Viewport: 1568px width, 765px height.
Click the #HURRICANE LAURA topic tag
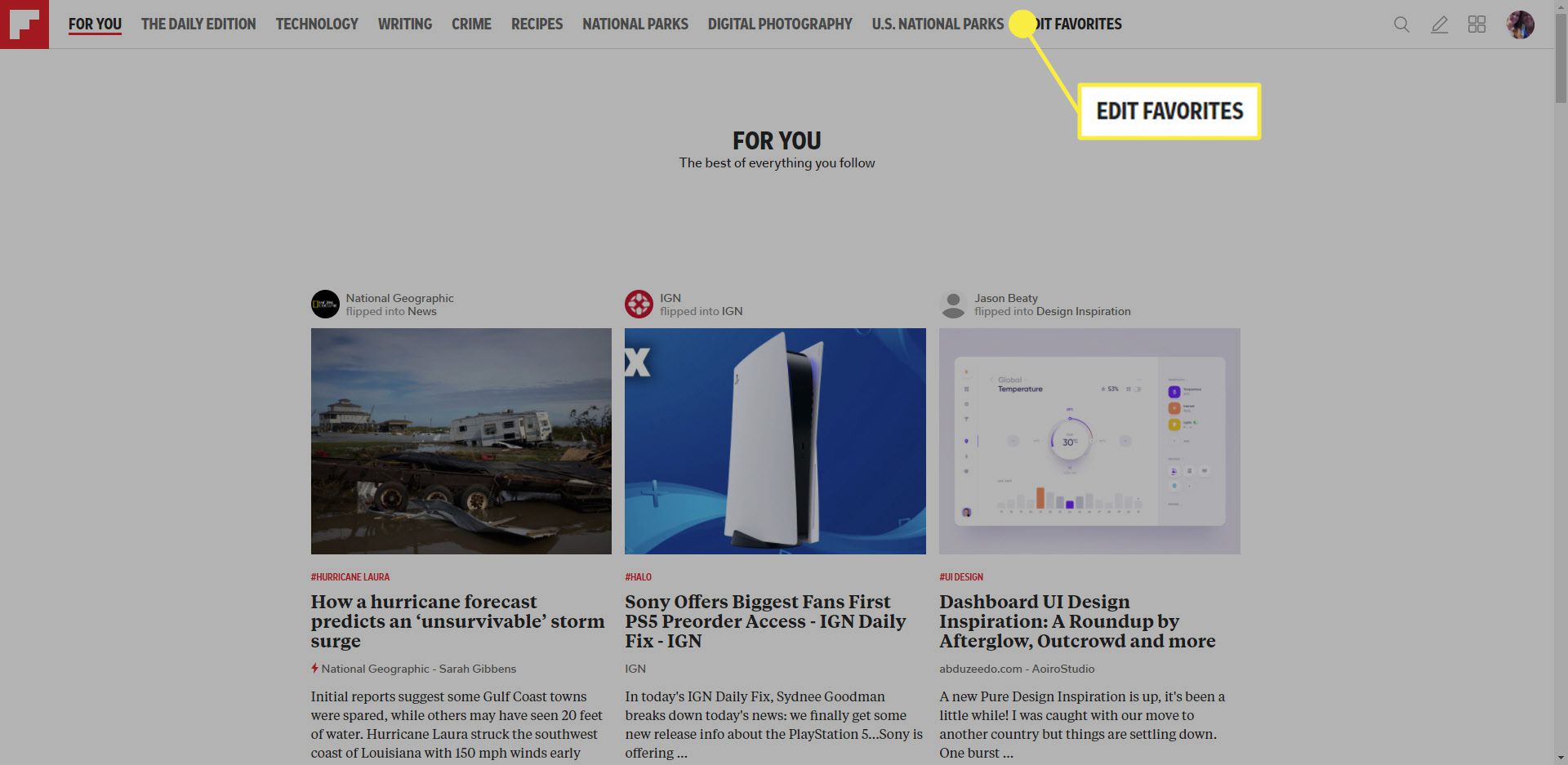(x=350, y=576)
